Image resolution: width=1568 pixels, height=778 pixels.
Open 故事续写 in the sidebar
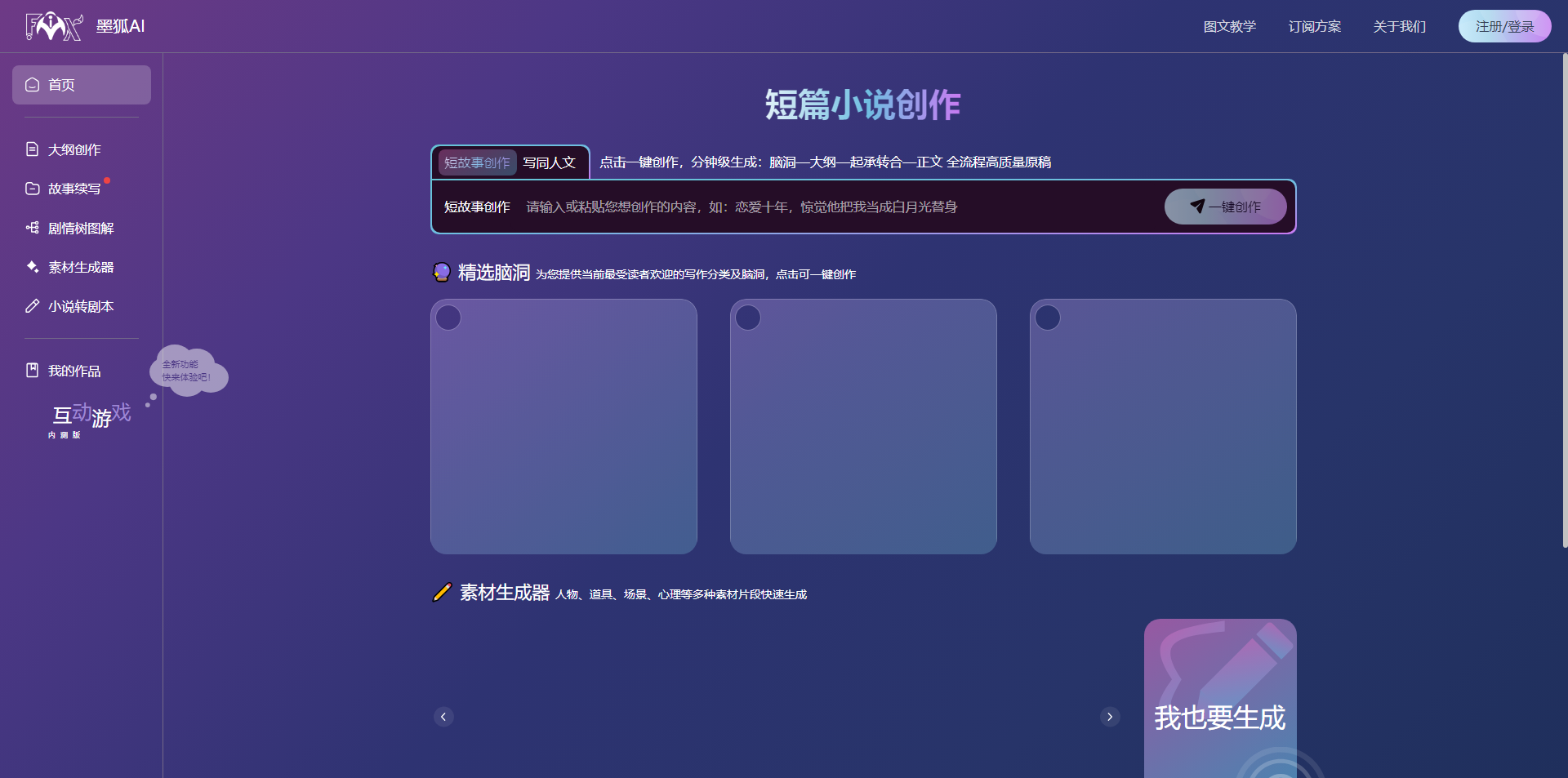[82, 189]
